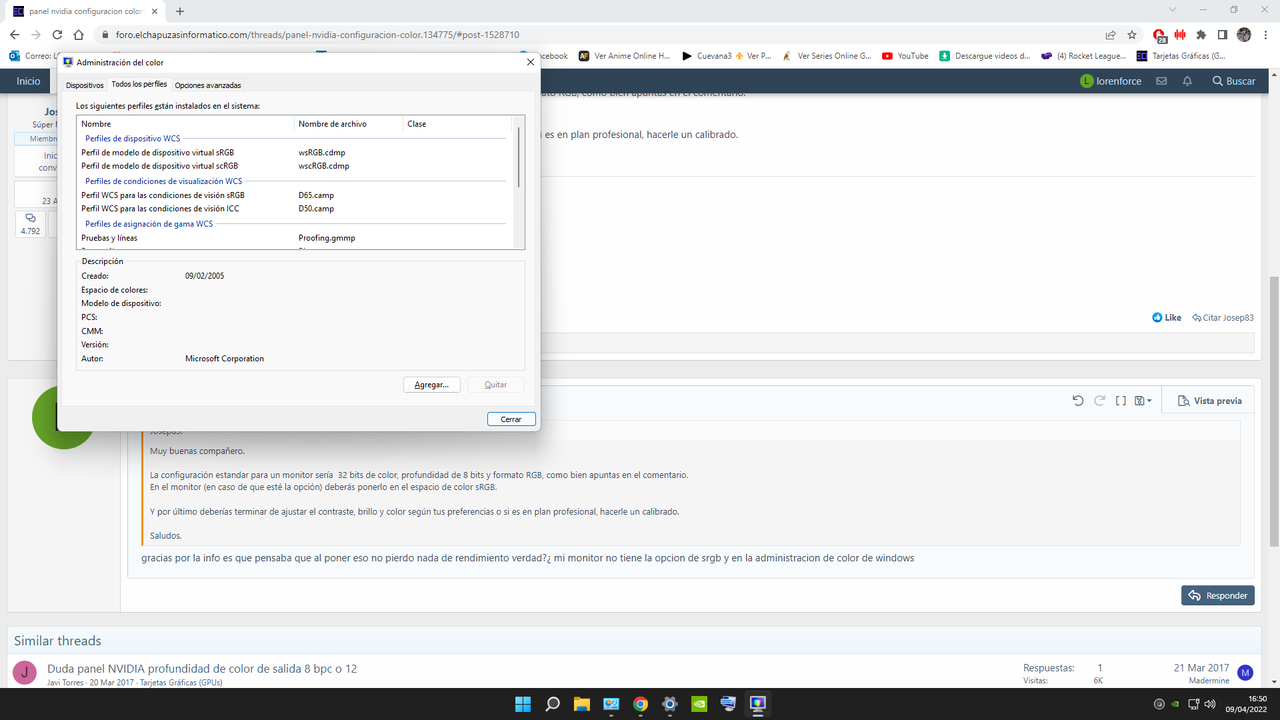Open Tarjetas Gráficas bookmark

point(1181,56)
